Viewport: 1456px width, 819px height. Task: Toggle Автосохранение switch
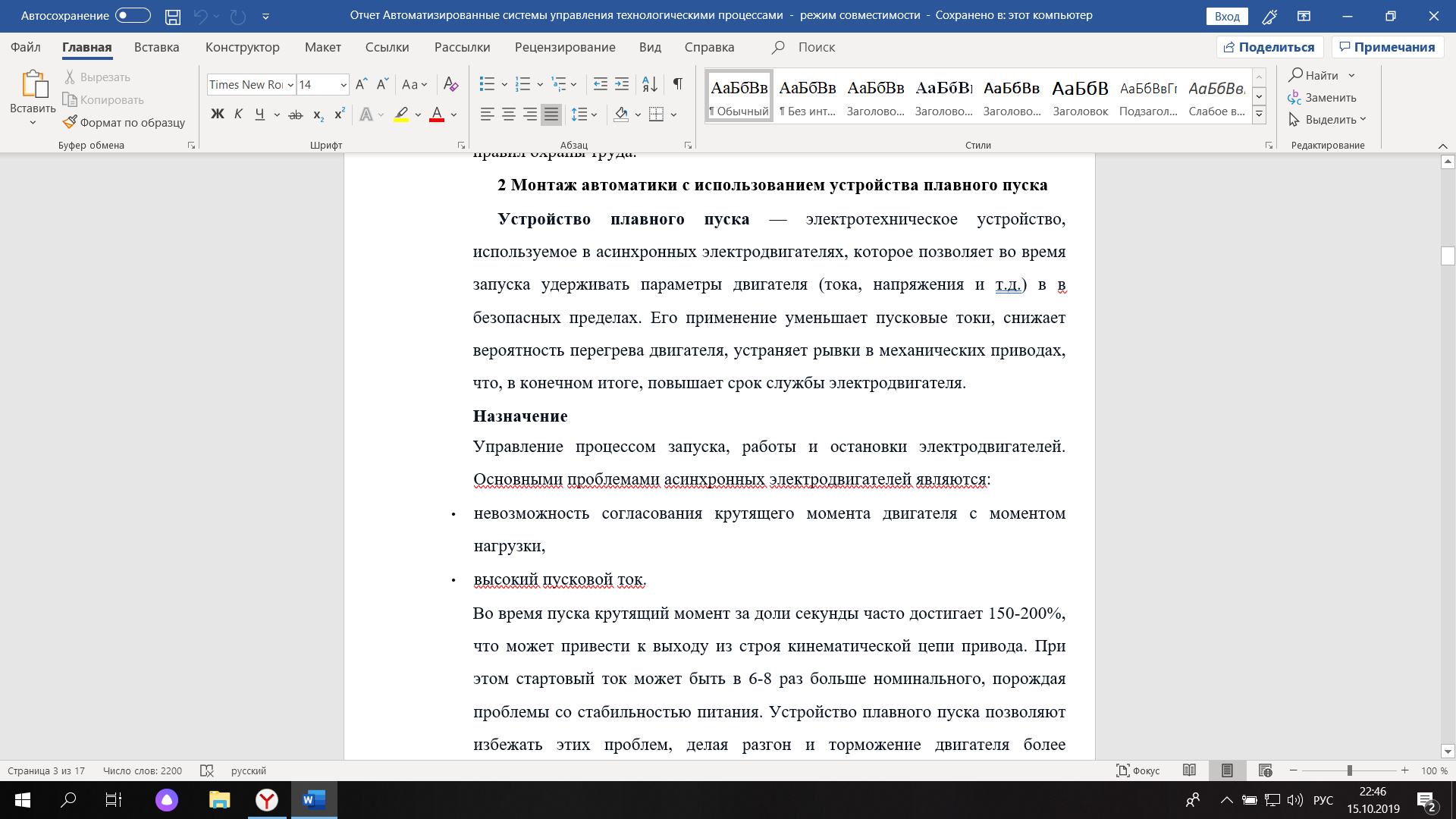point(133,15)
